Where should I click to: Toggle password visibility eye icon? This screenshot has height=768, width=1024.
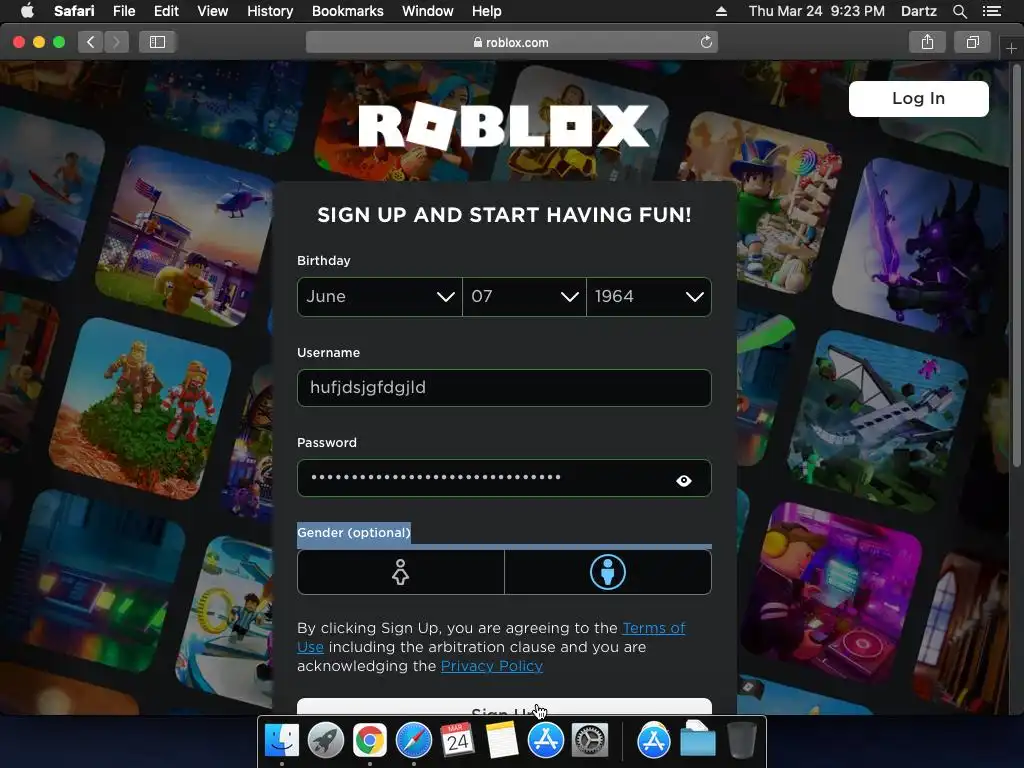(684, 481)
